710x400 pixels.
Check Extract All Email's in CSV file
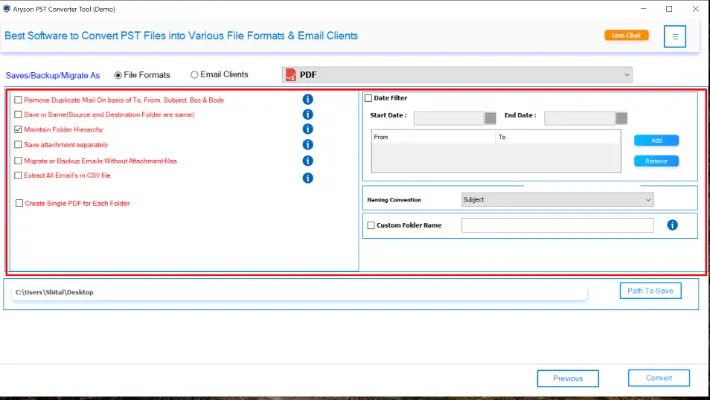pos(18,175)
